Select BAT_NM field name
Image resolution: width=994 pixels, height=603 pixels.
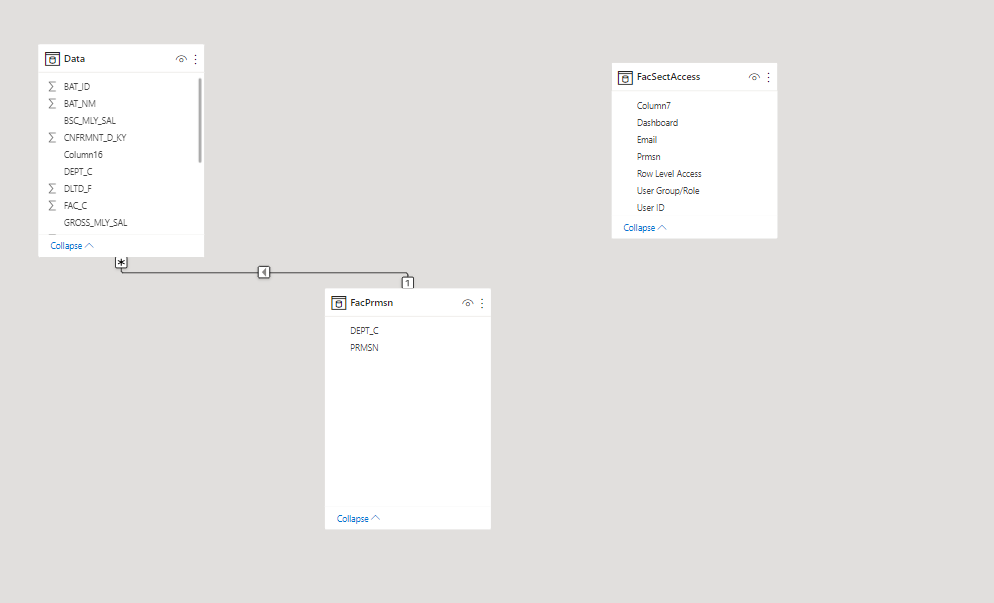(x=80, y=103)
